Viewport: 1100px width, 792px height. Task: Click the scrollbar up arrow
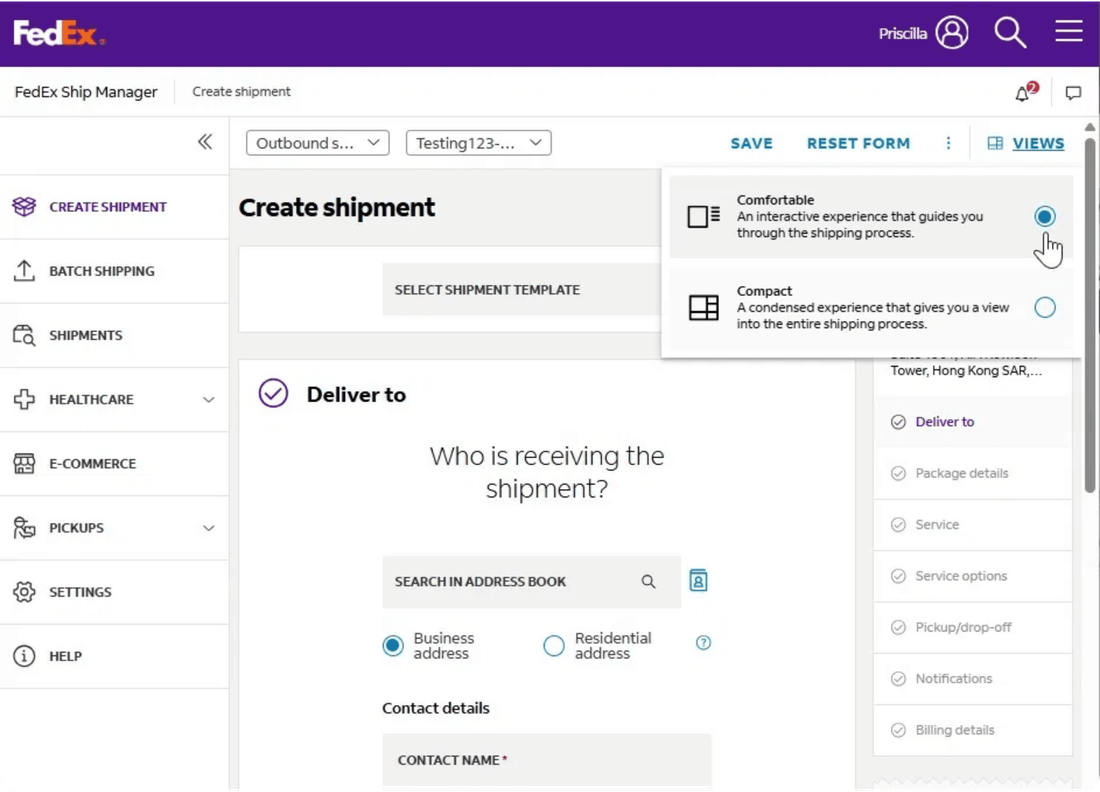point(1089,127)
